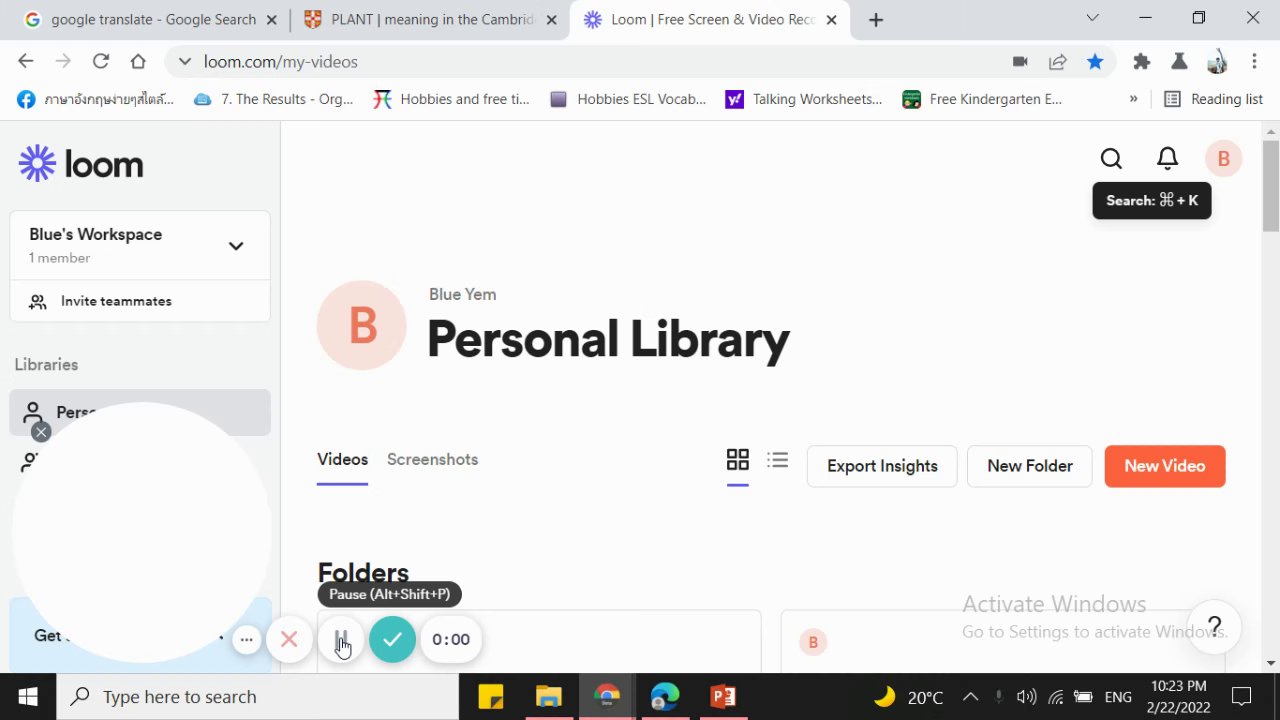Finish recording with the green checkmark

pyautogui.click(x=392, y=639)
